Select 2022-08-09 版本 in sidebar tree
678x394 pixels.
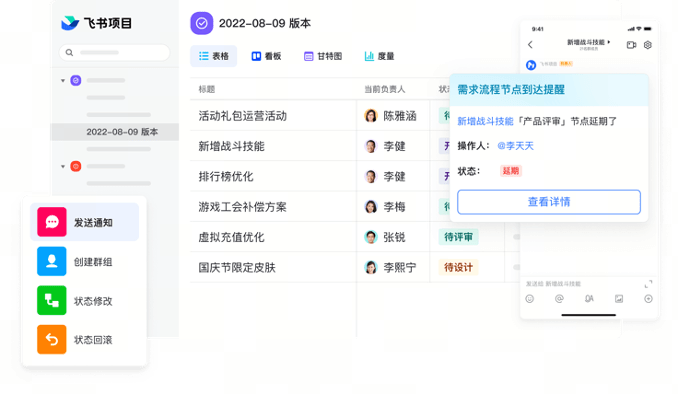115,132
